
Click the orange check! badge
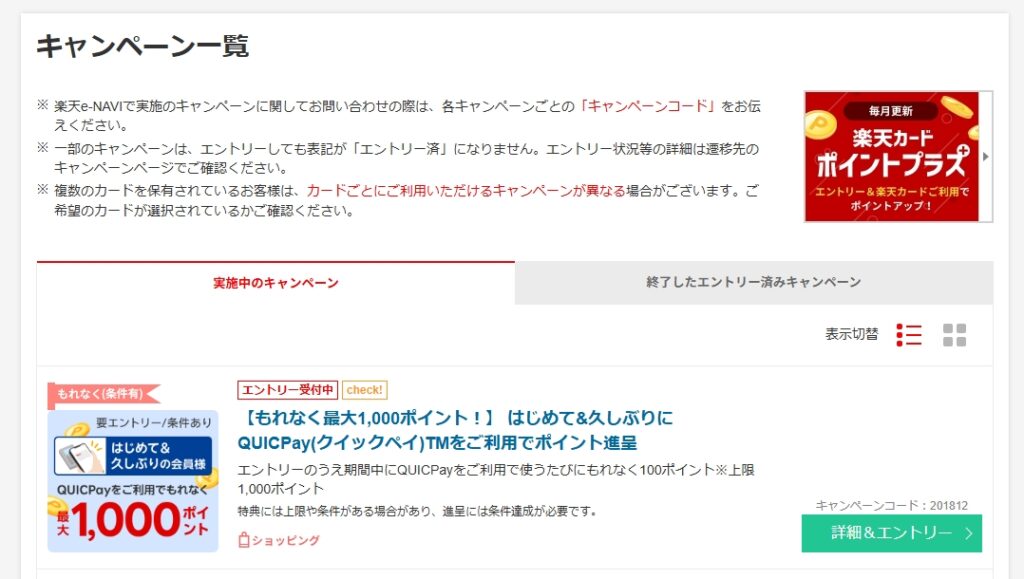click(x=364, y=390)
